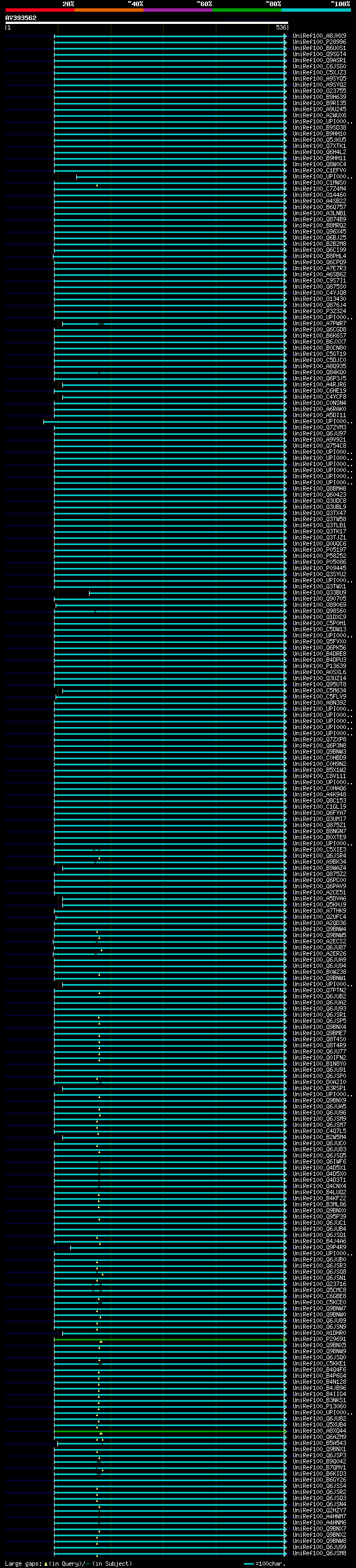The width and height of the screenshot is (356, 1568).
Task: Select the UniRef100_C4Q7L5 label
Action: coord(319,1131)
